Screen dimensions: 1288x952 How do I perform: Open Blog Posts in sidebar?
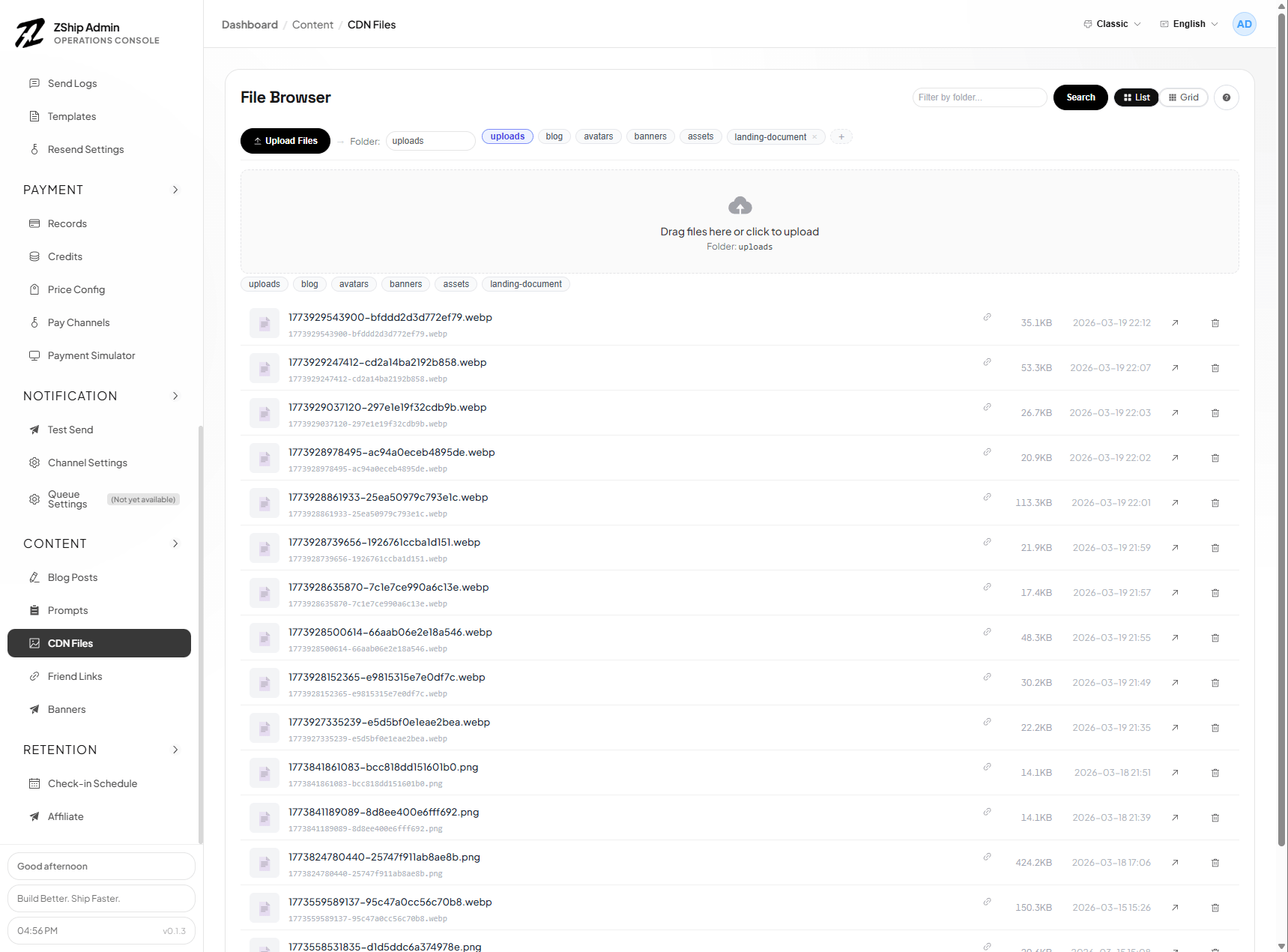pyautogui.click(x=73, y=577)
